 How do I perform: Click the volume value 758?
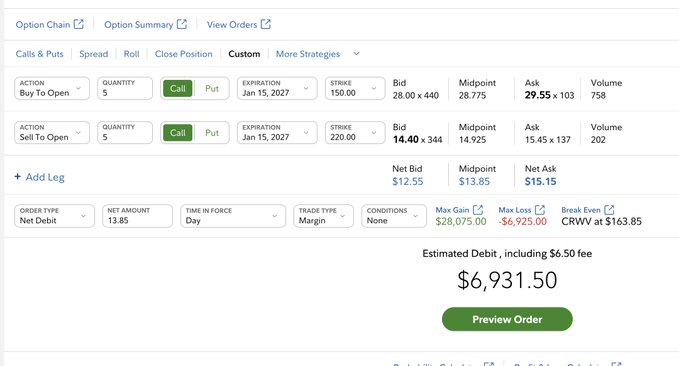pos(598,95)
